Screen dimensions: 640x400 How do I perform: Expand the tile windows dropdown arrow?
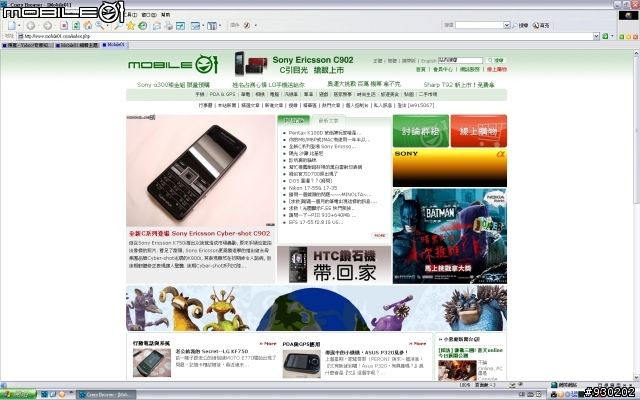click(220, 26)
